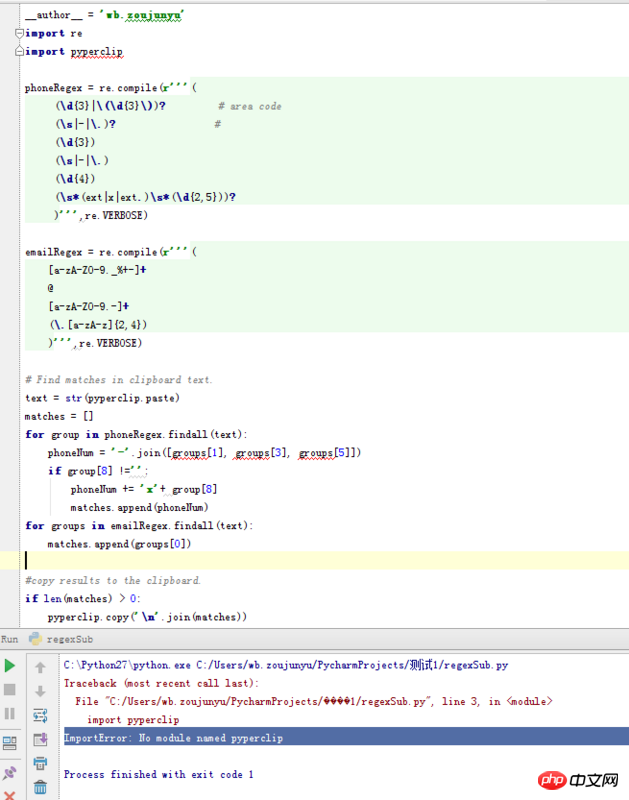The width and height of the screenshot is (629, 800).
Task: Click the Stop process square icon
Action: pos(10,689)
